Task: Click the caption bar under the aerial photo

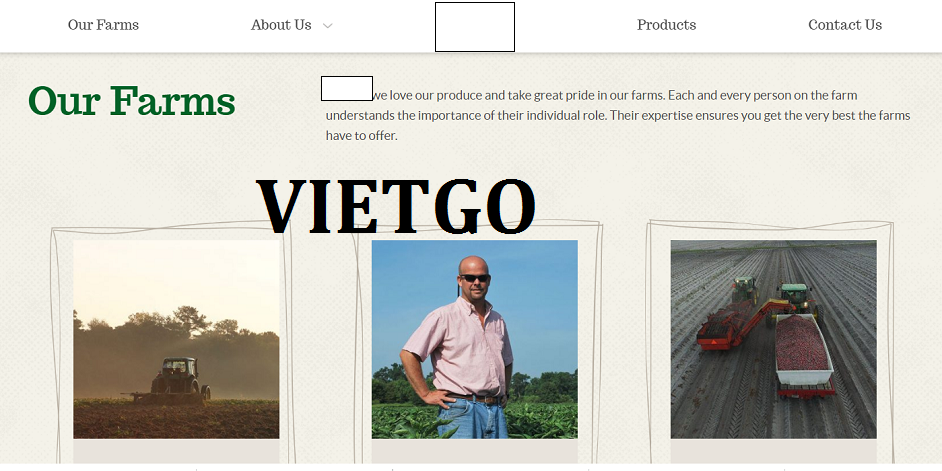Action: [773, 451]
